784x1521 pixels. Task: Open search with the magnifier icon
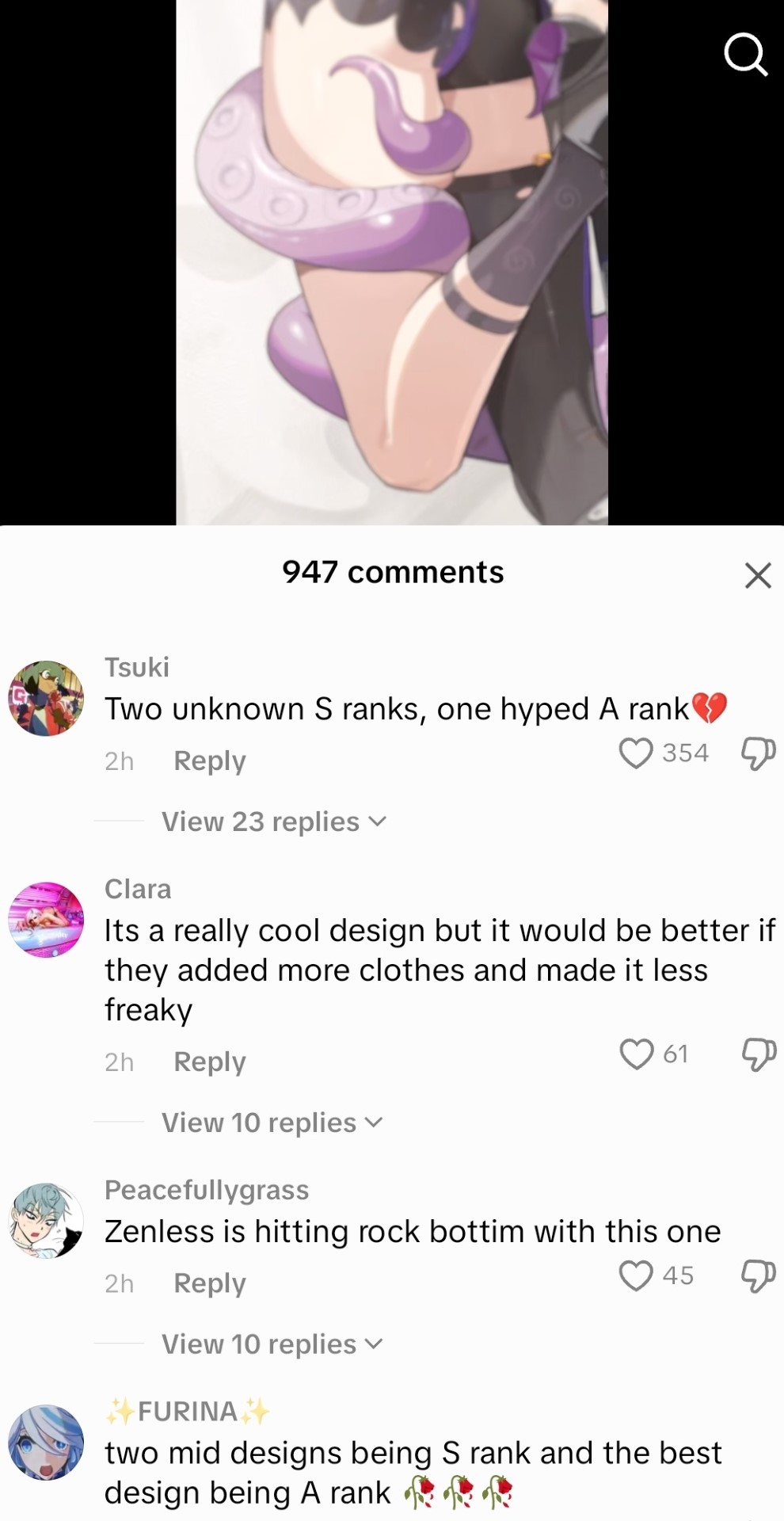745,55
